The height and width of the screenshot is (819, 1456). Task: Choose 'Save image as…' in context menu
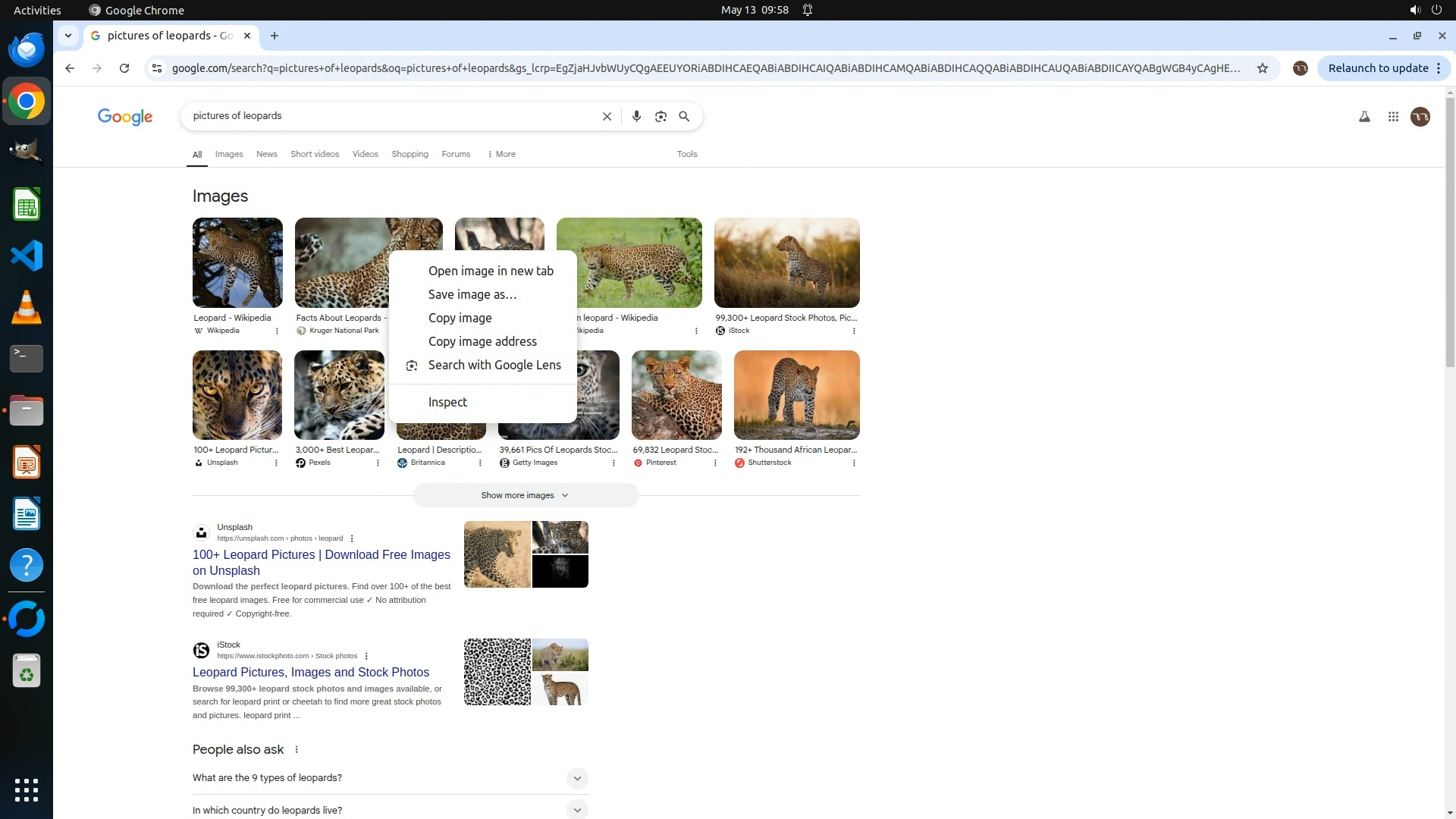pyautogui.click(x=472, y=294)
